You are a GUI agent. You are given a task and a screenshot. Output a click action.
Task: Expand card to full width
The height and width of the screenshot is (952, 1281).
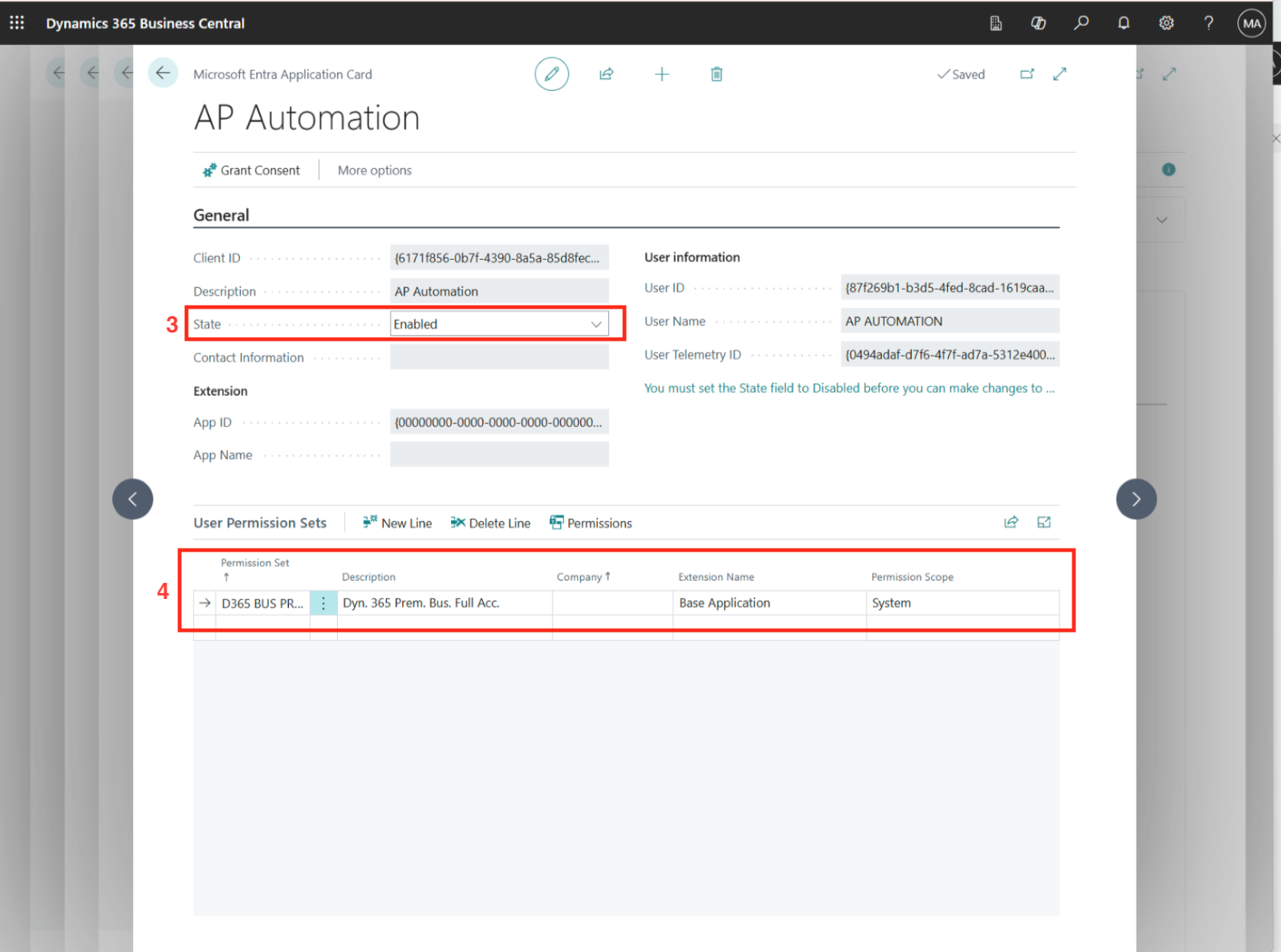(1059, 74)
